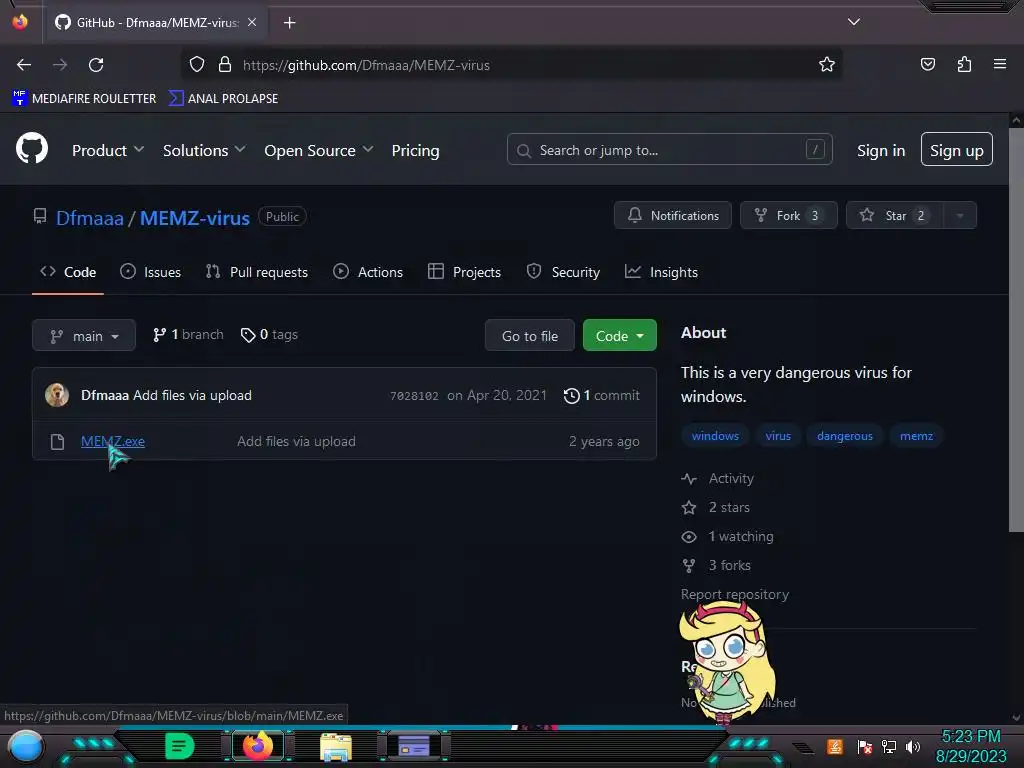Click the Notifications bell button
This screenshot has width=1024, height=768.
click(673, 216)
